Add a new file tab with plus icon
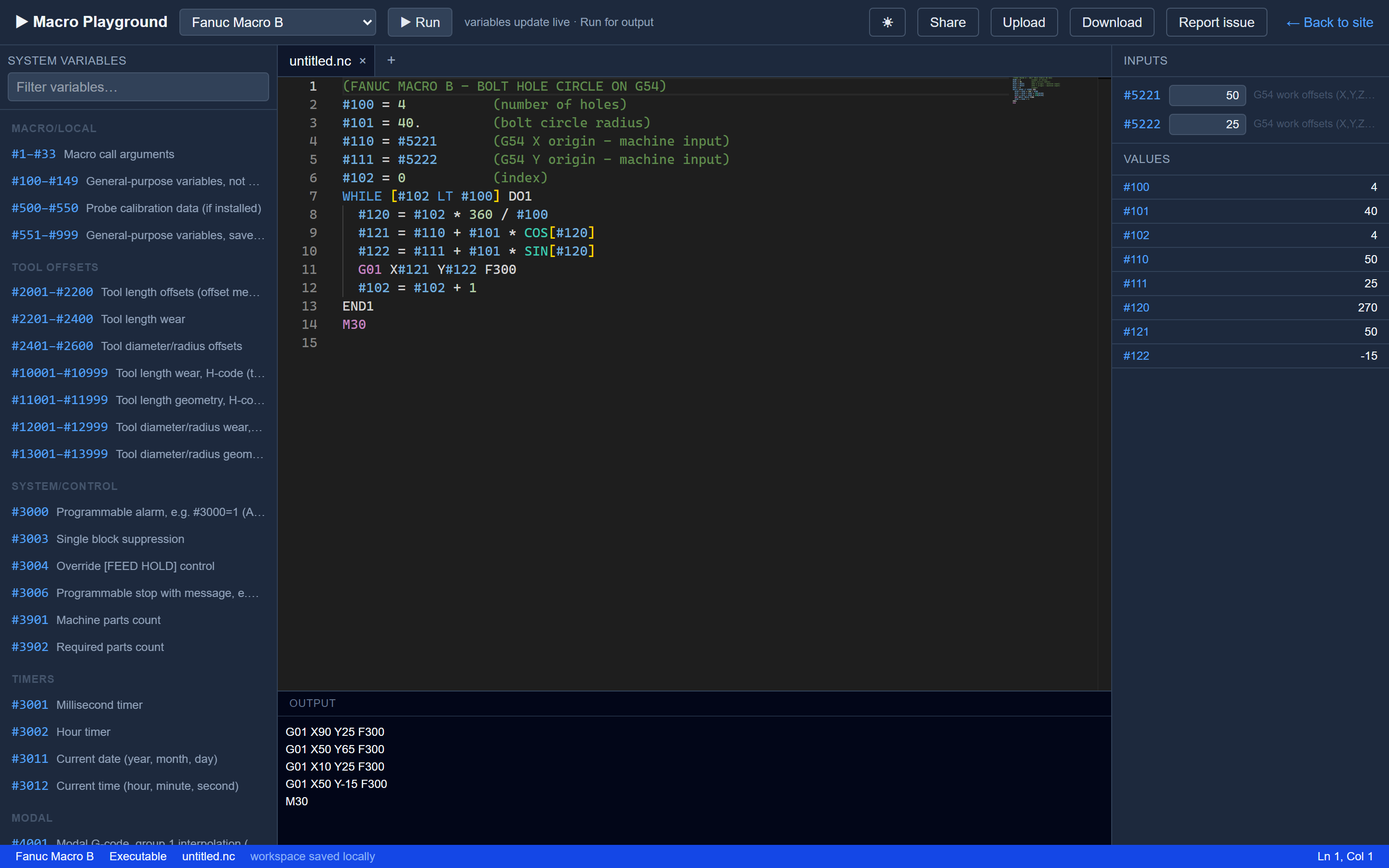Image resolution: width=1389 pixels, height=868 pixels. pos(391,60)
